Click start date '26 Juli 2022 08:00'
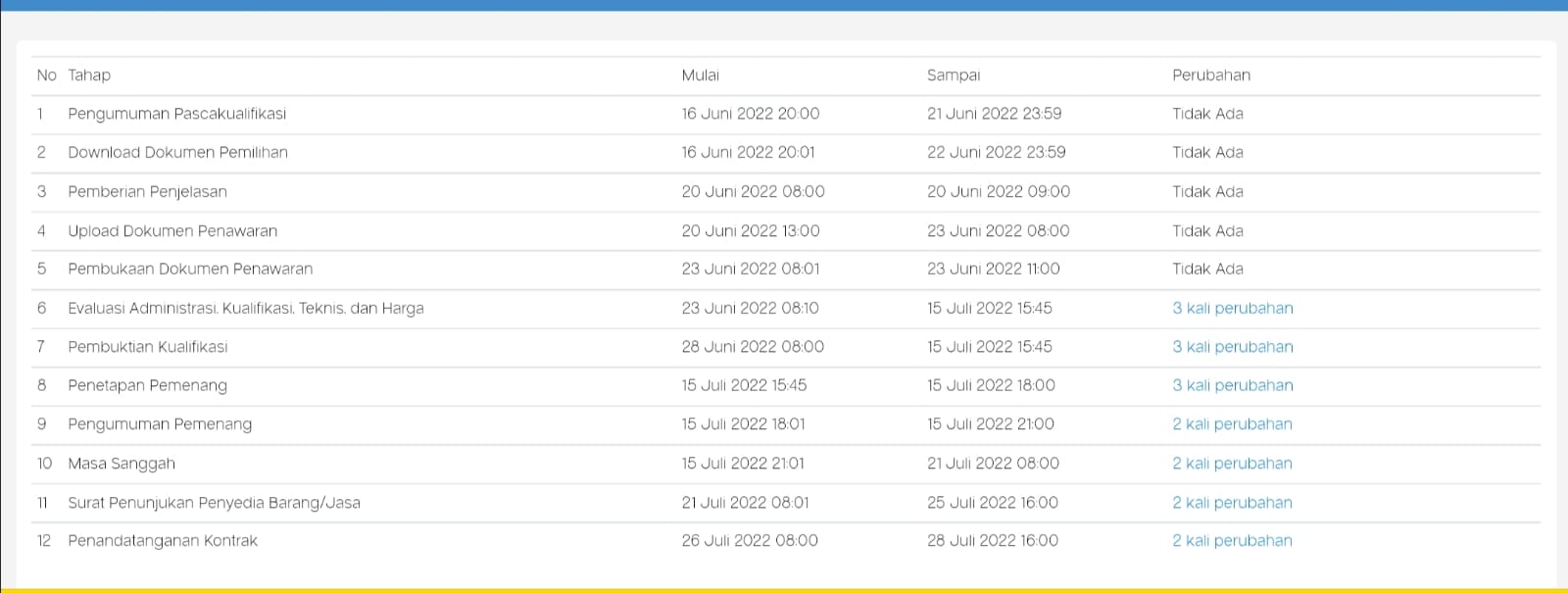The image size is (1568, 593). [x=750, y=541]
